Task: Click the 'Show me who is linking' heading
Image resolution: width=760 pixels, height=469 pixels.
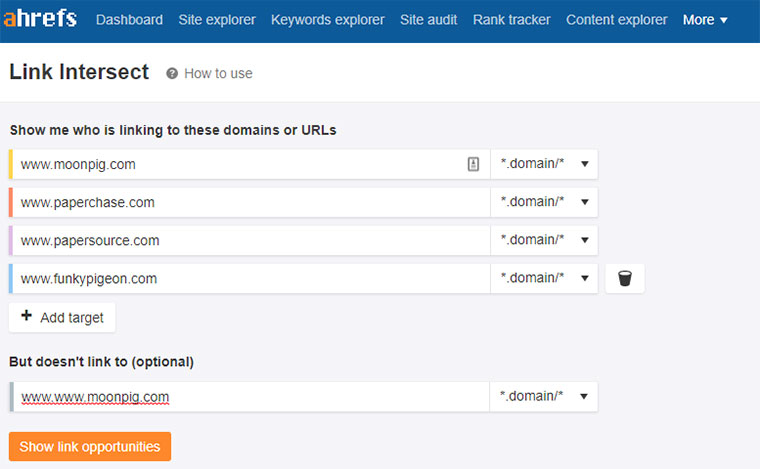Action: [x=173, y=130]
